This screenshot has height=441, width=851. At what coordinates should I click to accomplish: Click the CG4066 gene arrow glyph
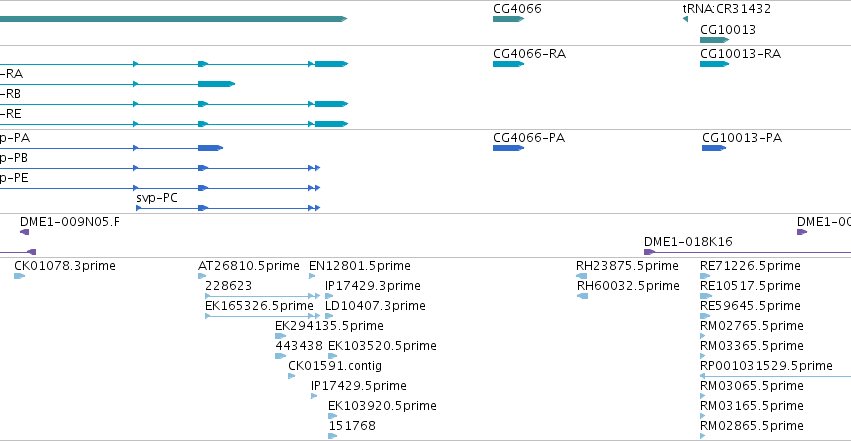(509, 19)
